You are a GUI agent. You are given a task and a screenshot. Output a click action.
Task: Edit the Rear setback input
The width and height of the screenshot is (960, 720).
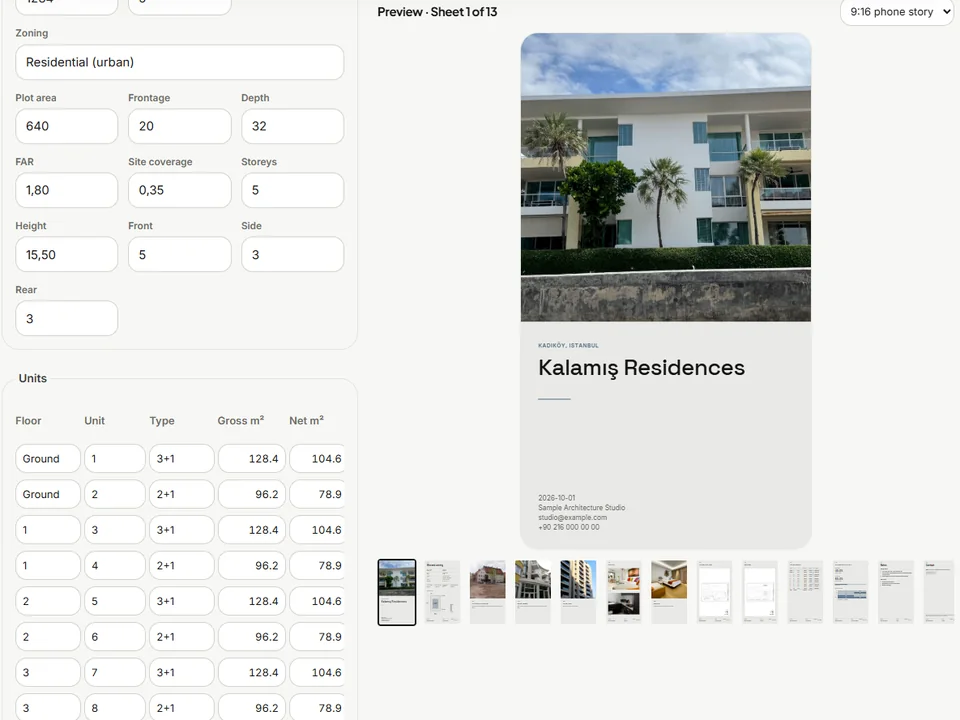(x=67, y=318)
